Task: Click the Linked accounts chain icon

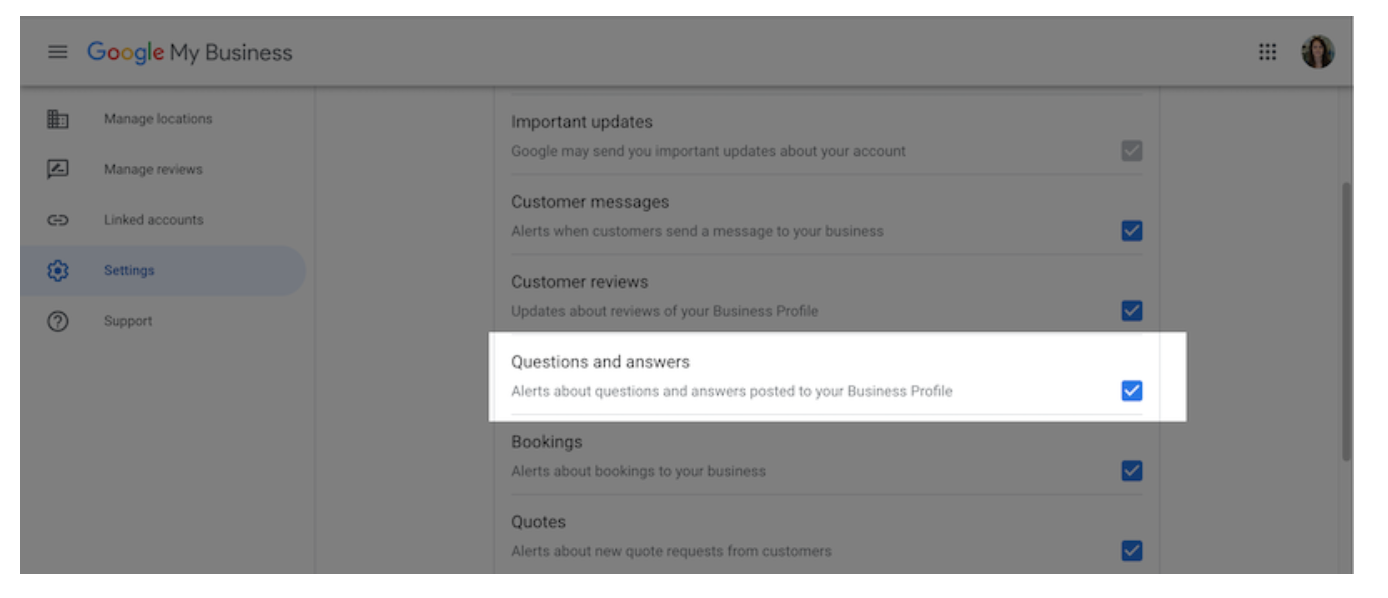Action: click(x=58, y=220)
